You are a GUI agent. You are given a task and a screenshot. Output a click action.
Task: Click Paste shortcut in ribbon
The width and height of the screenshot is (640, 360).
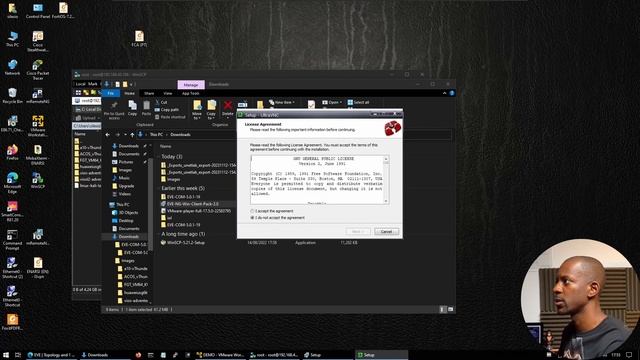pyautogui.click(x=170, y=117)
